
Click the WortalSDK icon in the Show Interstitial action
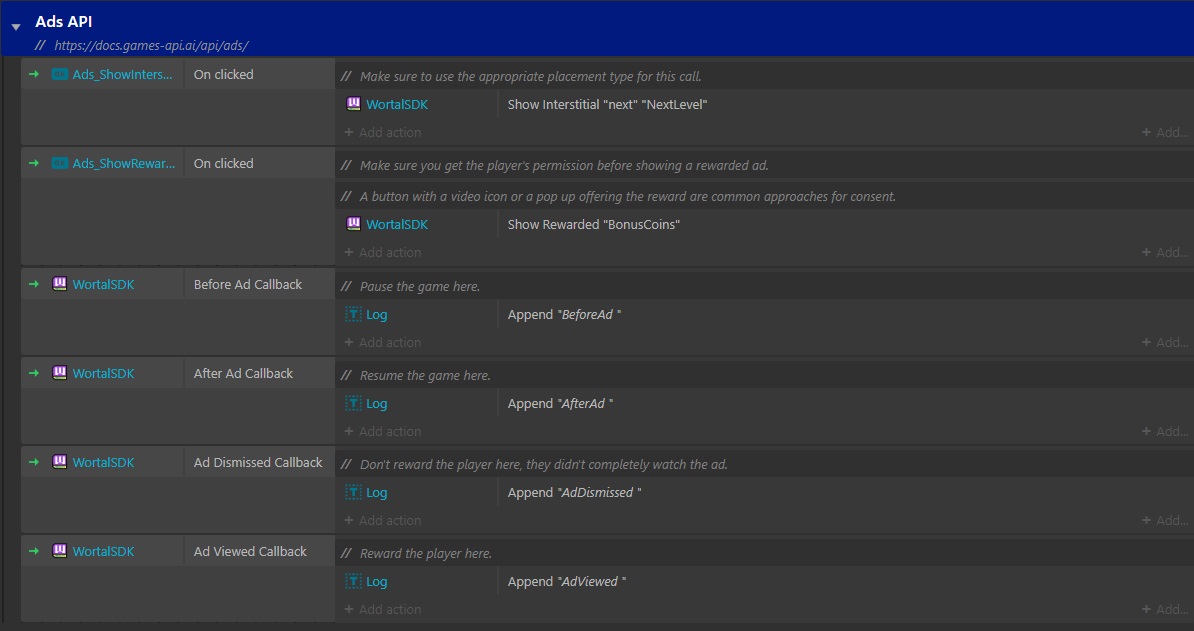[355, 104]
